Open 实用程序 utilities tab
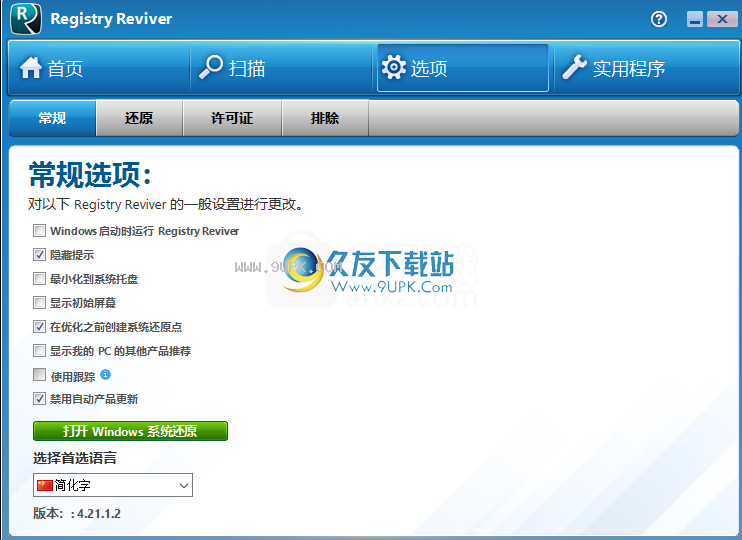 [646, 68]
